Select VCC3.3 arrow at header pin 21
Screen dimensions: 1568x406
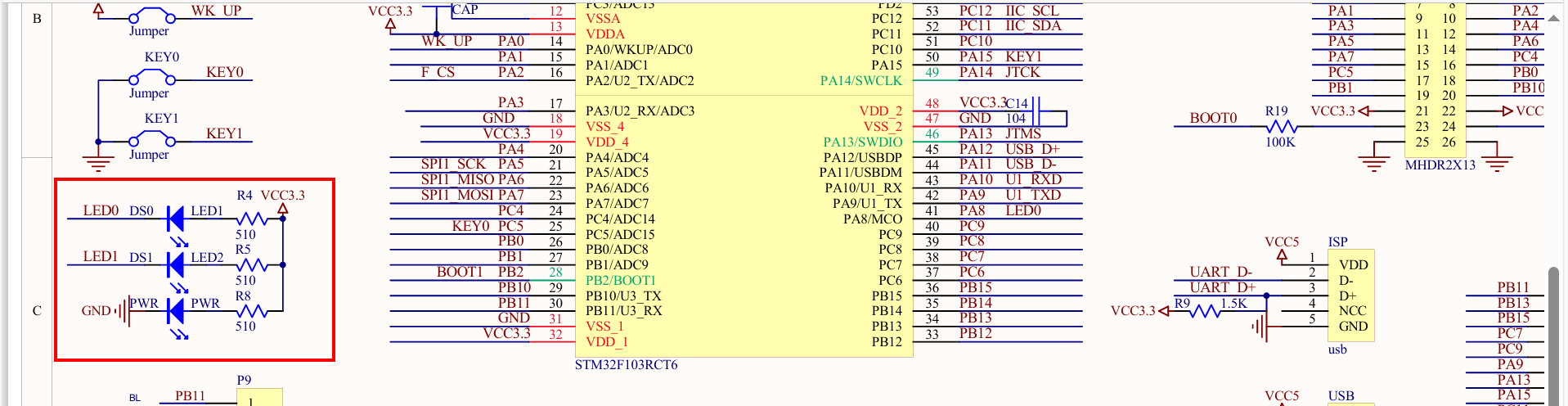1364,111
